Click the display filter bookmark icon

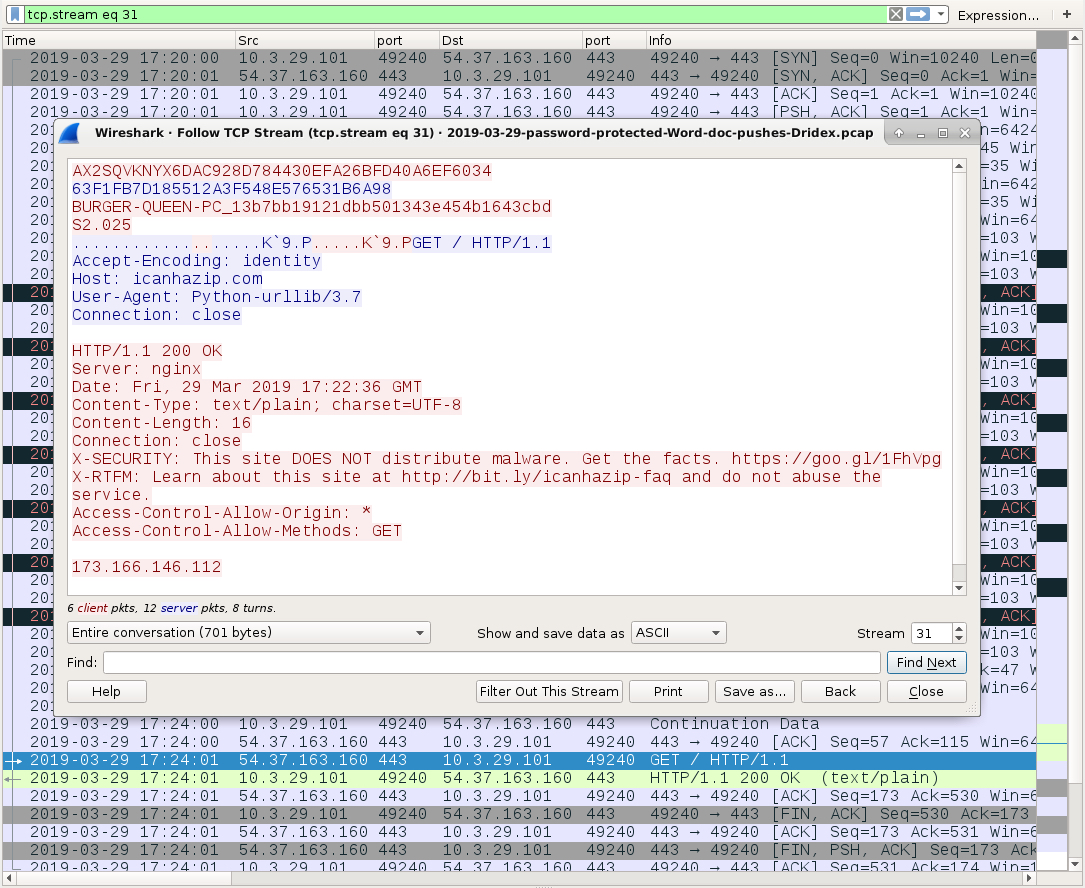click(x=15, y=15)
